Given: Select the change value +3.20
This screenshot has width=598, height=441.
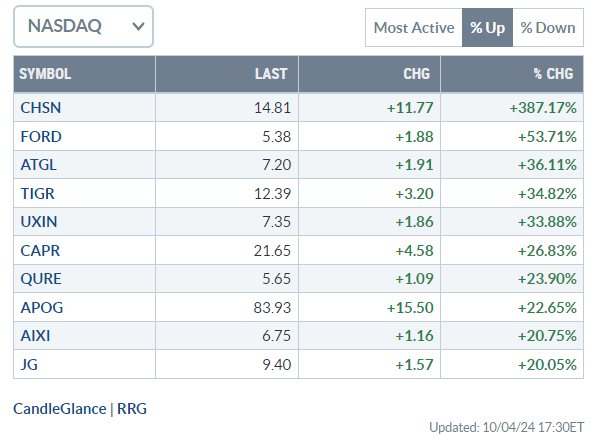Looking at the screenshot, I should [414, 194].
